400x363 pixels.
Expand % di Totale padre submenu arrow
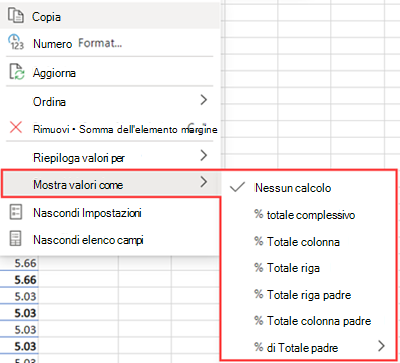point(381,346)
